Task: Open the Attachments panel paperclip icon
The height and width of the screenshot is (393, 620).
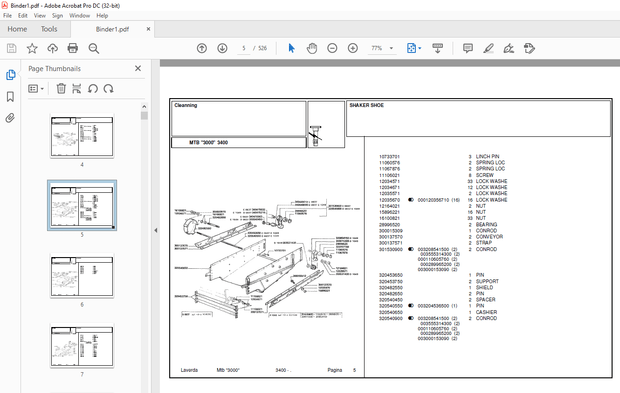Action: tap(10, 118)
